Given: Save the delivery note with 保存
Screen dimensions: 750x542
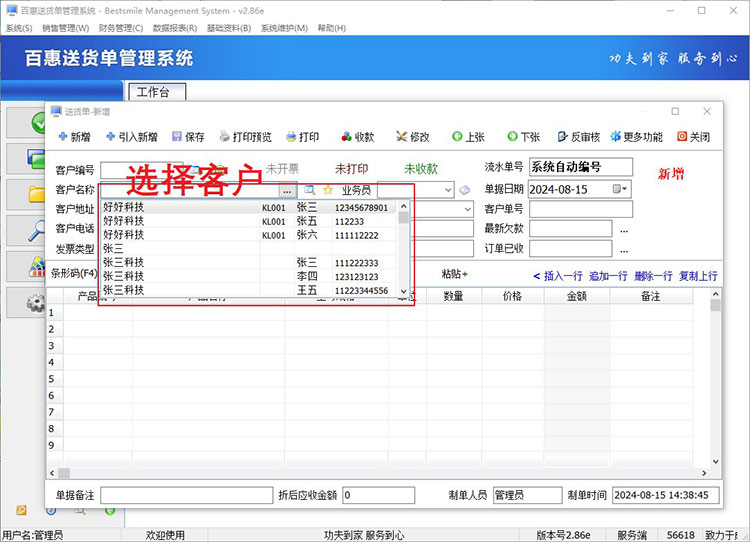Looking at the screenshot, I should [188, 137].
